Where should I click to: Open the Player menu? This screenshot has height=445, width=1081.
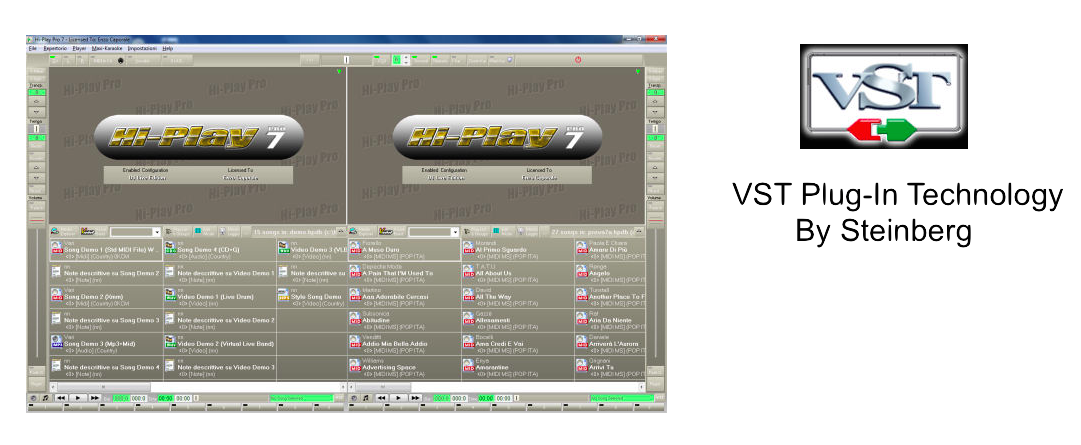tap(80, 49)
